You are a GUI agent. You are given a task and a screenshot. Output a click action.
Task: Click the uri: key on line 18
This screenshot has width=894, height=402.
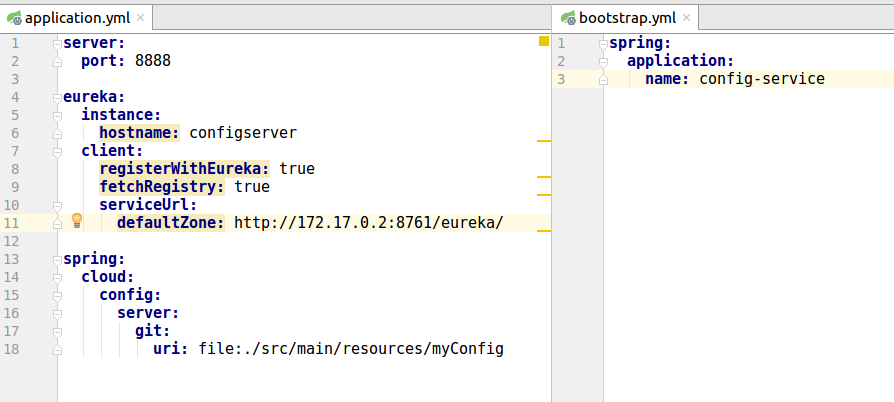pos(170,349)
